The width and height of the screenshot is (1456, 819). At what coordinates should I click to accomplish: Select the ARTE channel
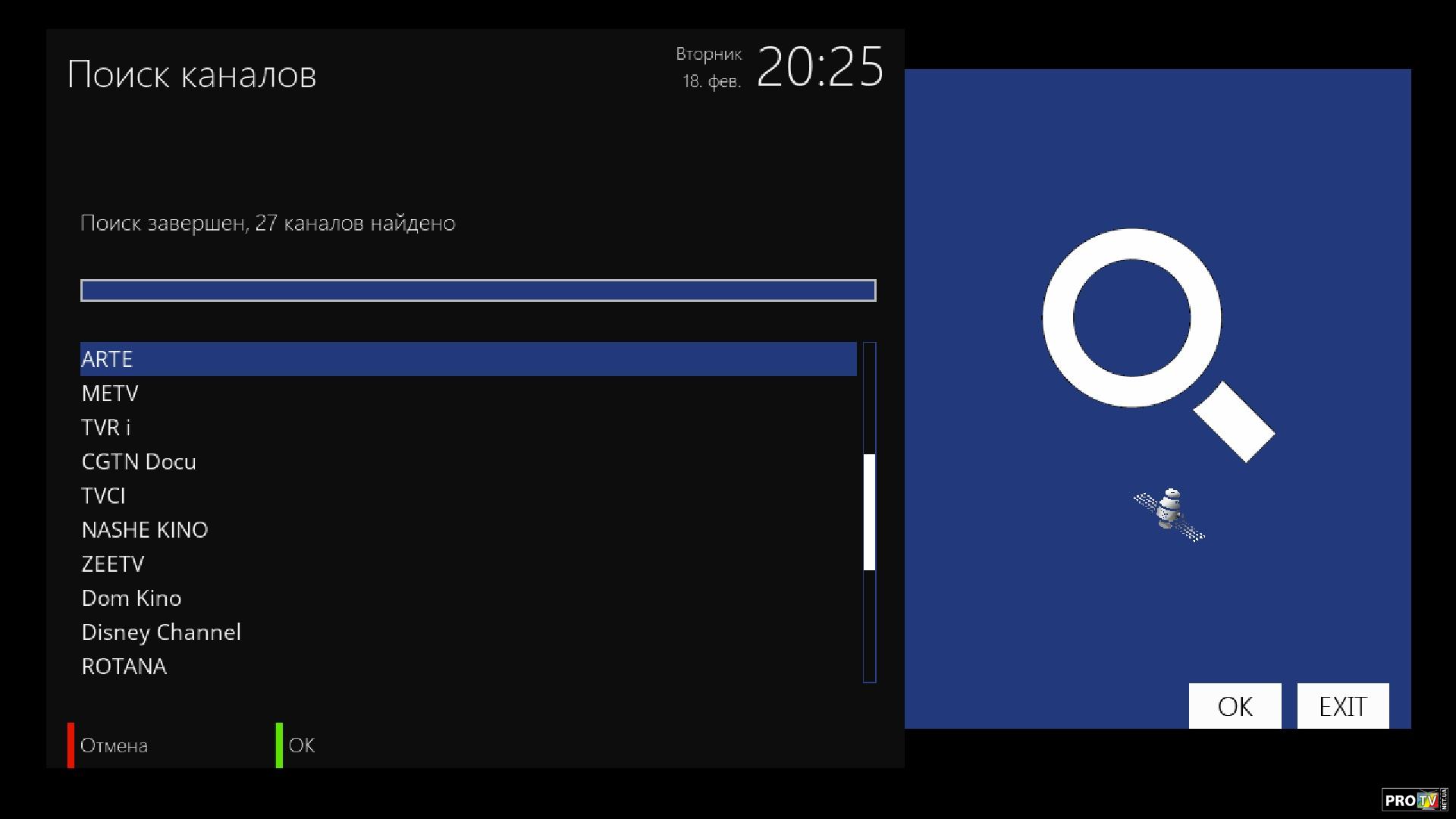pyautogui.click(x=469, y=359)
